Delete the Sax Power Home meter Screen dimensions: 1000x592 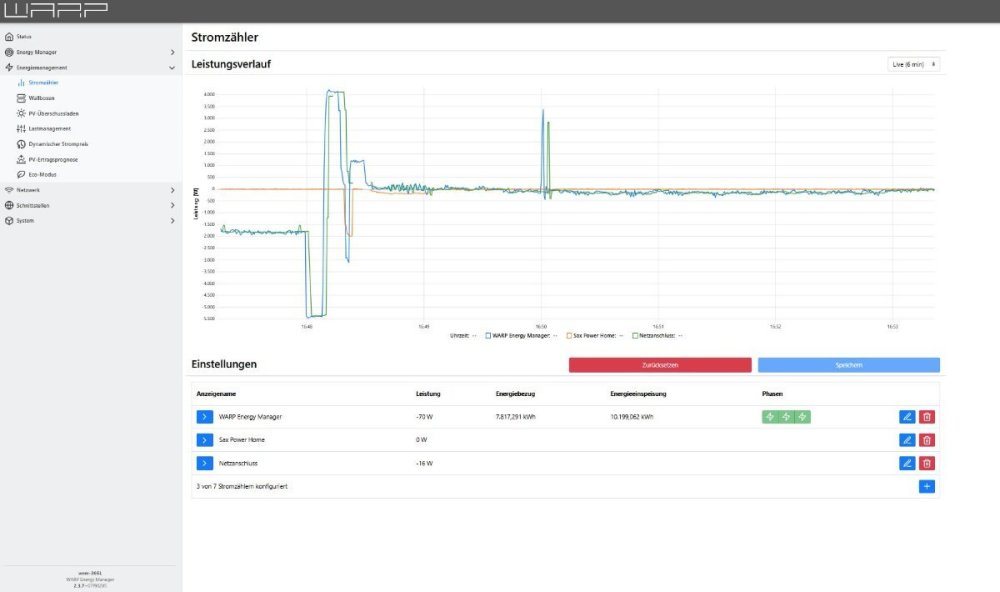pos(927,440)
